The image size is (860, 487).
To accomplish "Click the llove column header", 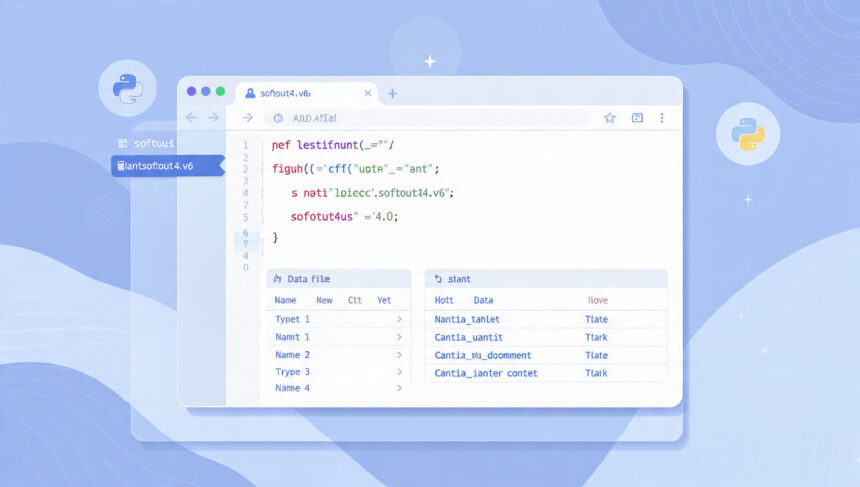I will pos(597,300).
